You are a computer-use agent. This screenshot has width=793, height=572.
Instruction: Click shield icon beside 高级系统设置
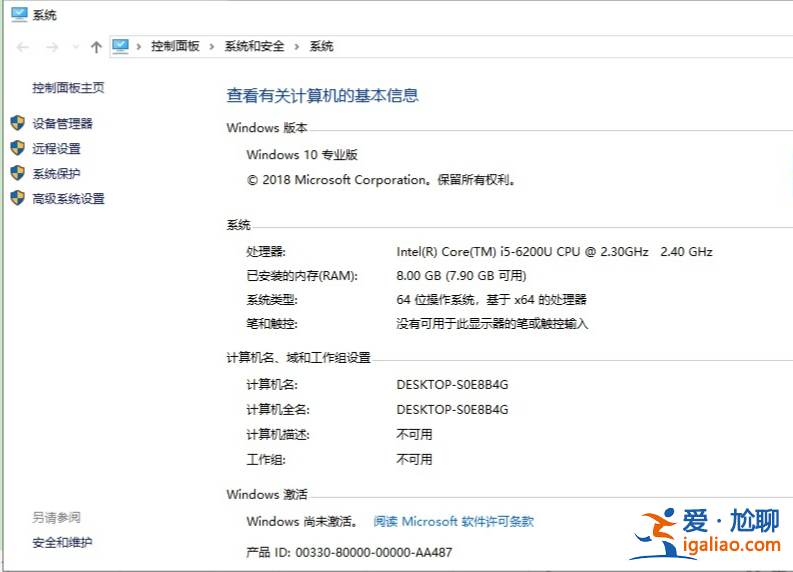coord(18,198)
